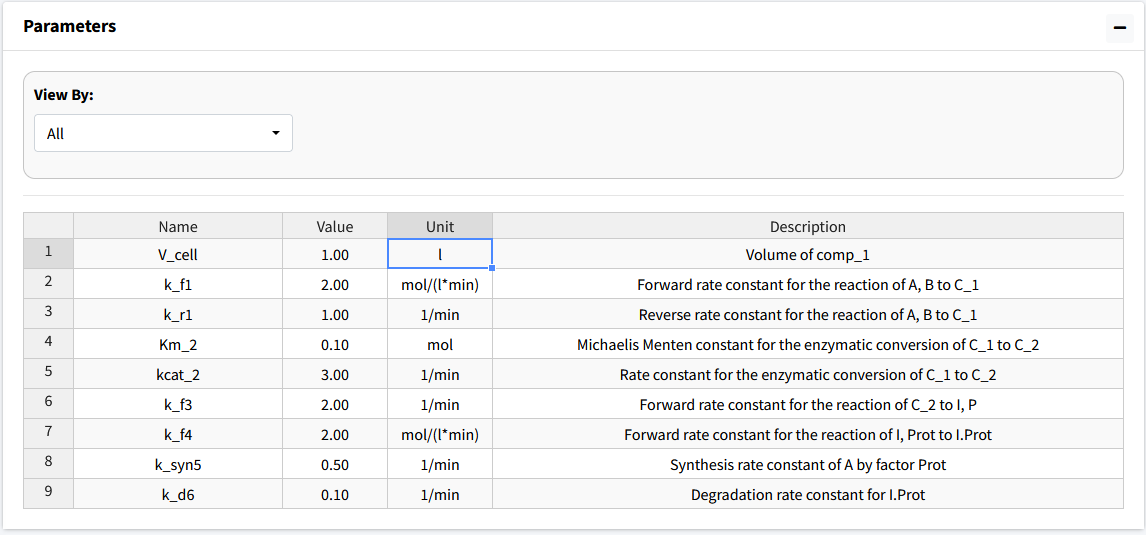Click the k_f4 unit cell mol/(l*min)
The width and height of the screenshot is (1146, 535).
[x=440, y=434]
